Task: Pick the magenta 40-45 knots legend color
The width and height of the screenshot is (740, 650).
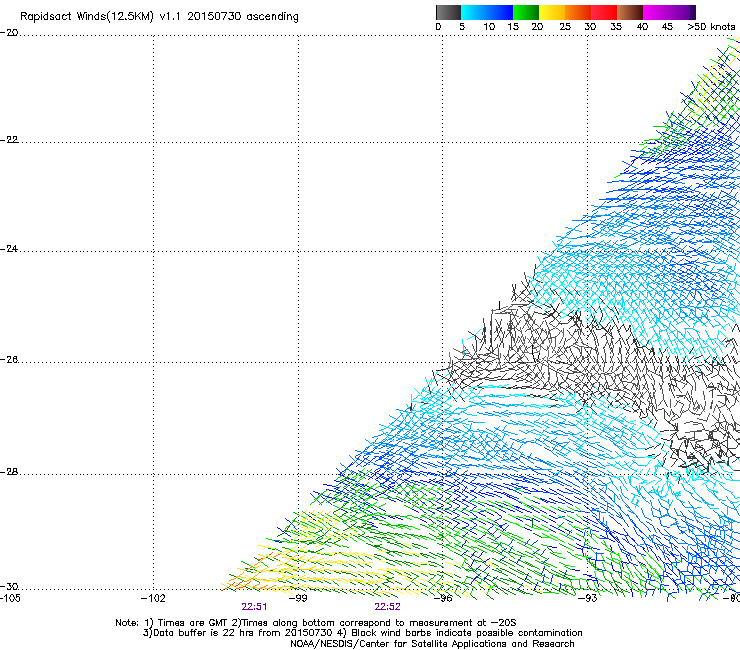Action: [x=656, y=12]
